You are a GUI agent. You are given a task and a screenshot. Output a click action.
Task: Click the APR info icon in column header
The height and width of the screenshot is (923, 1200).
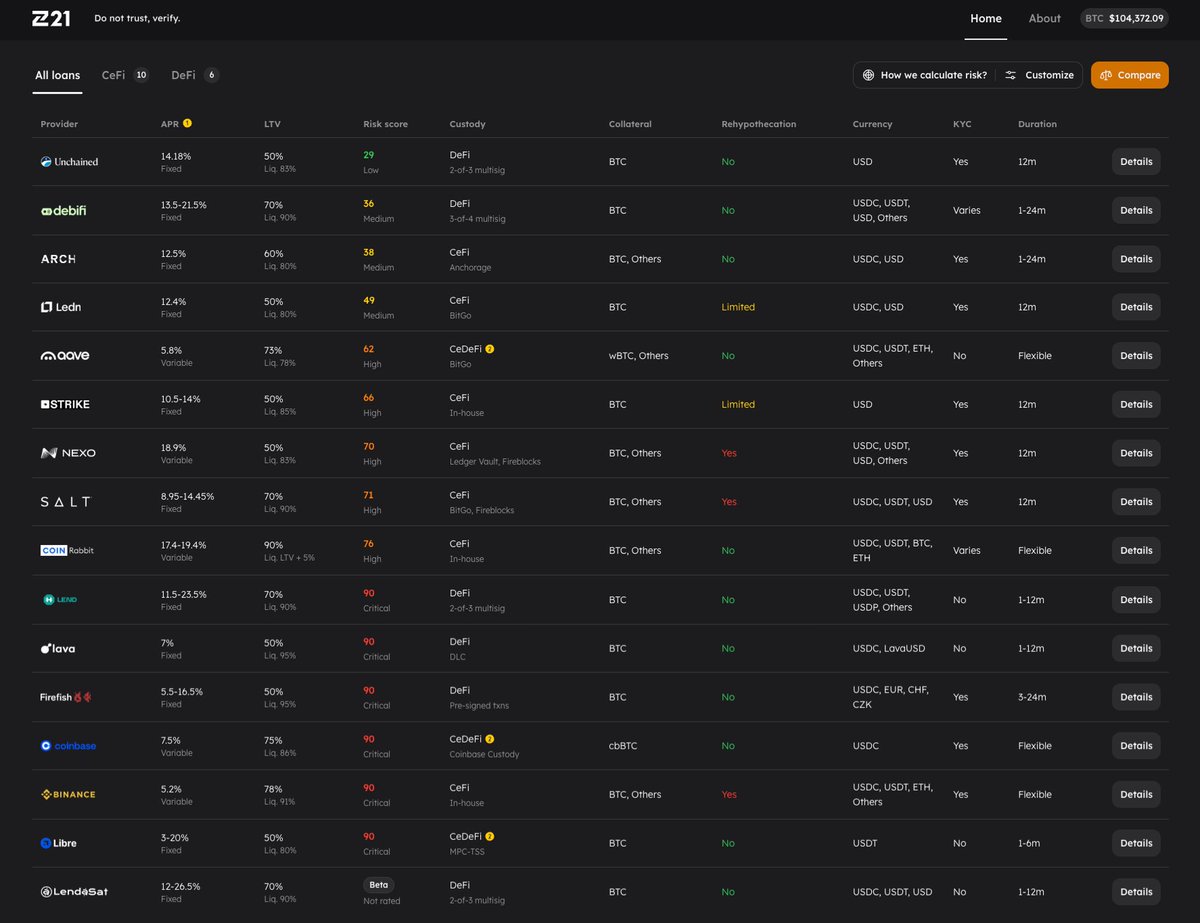187,123
